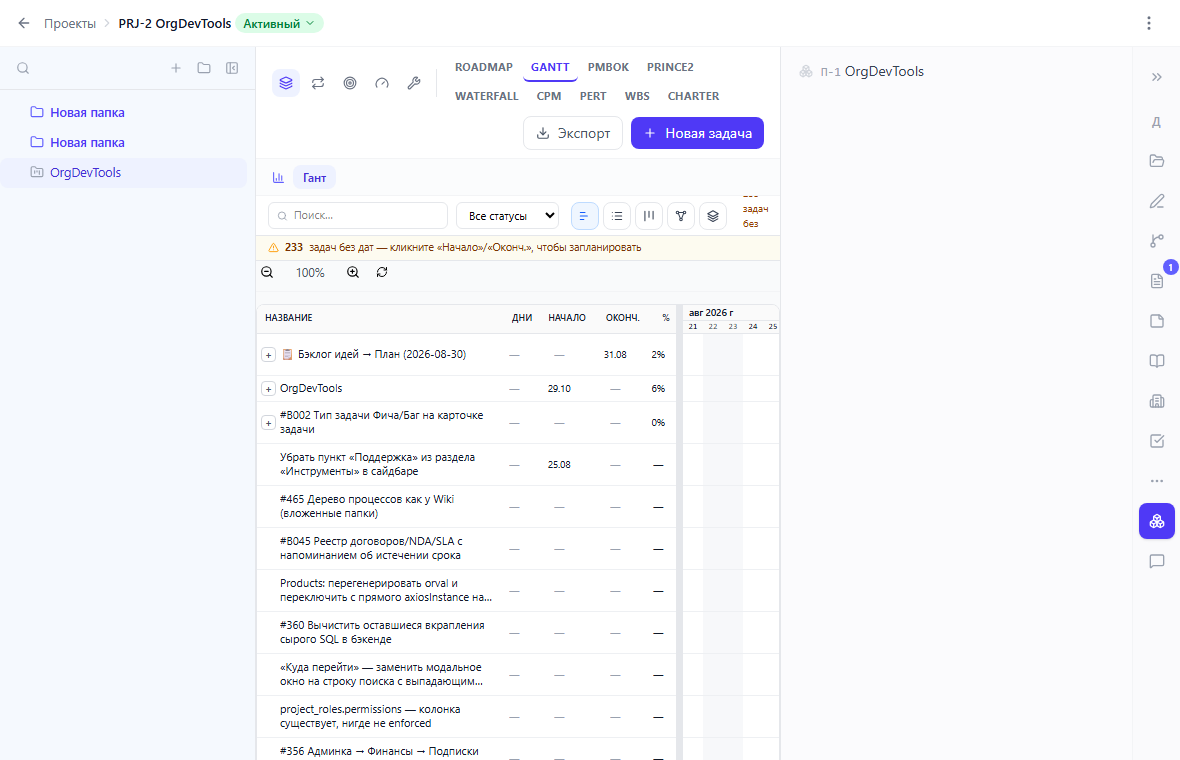Create a task with Новая задача
Image resolution: width=1180 pixels, height=760 pixels.
pos(697,133)
